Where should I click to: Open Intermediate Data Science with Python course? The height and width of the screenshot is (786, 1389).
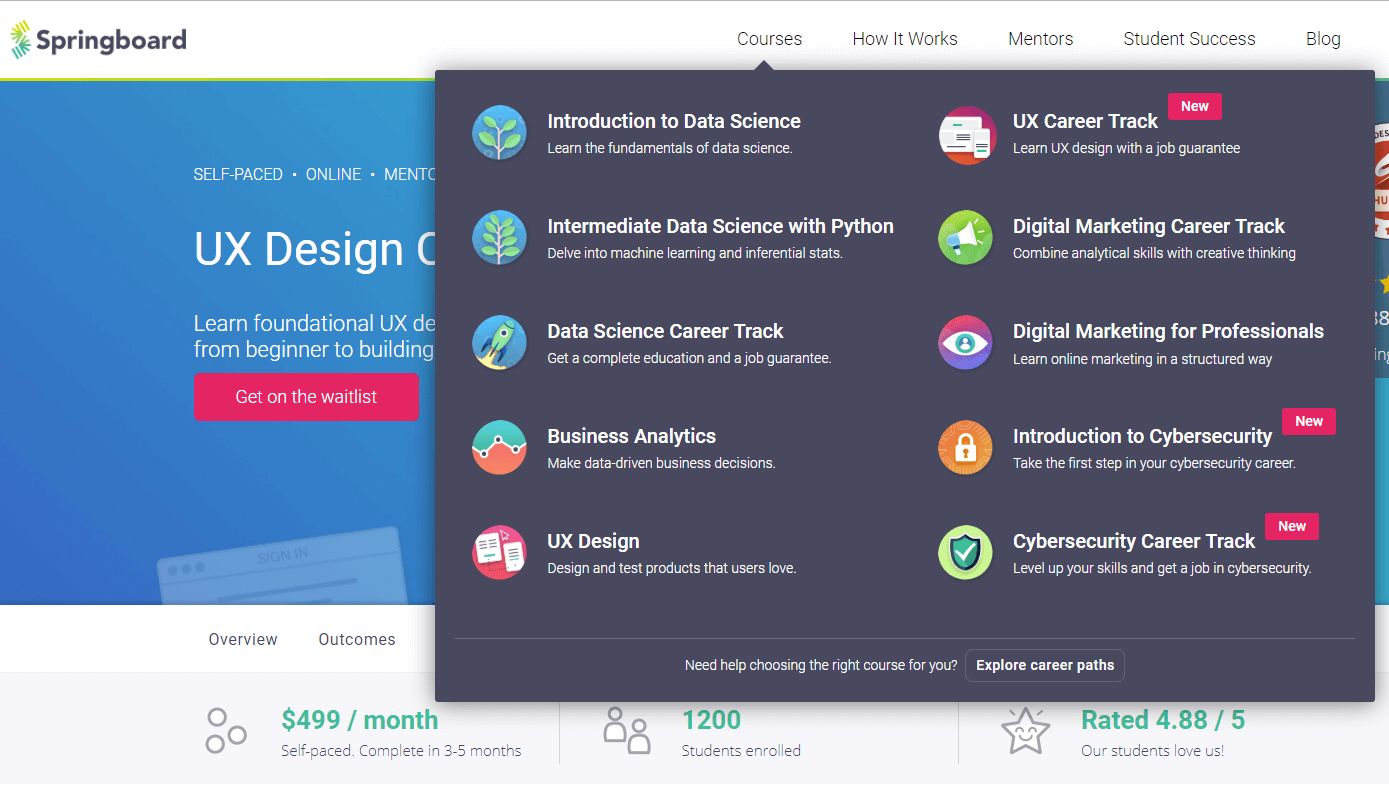pos(720,226)
